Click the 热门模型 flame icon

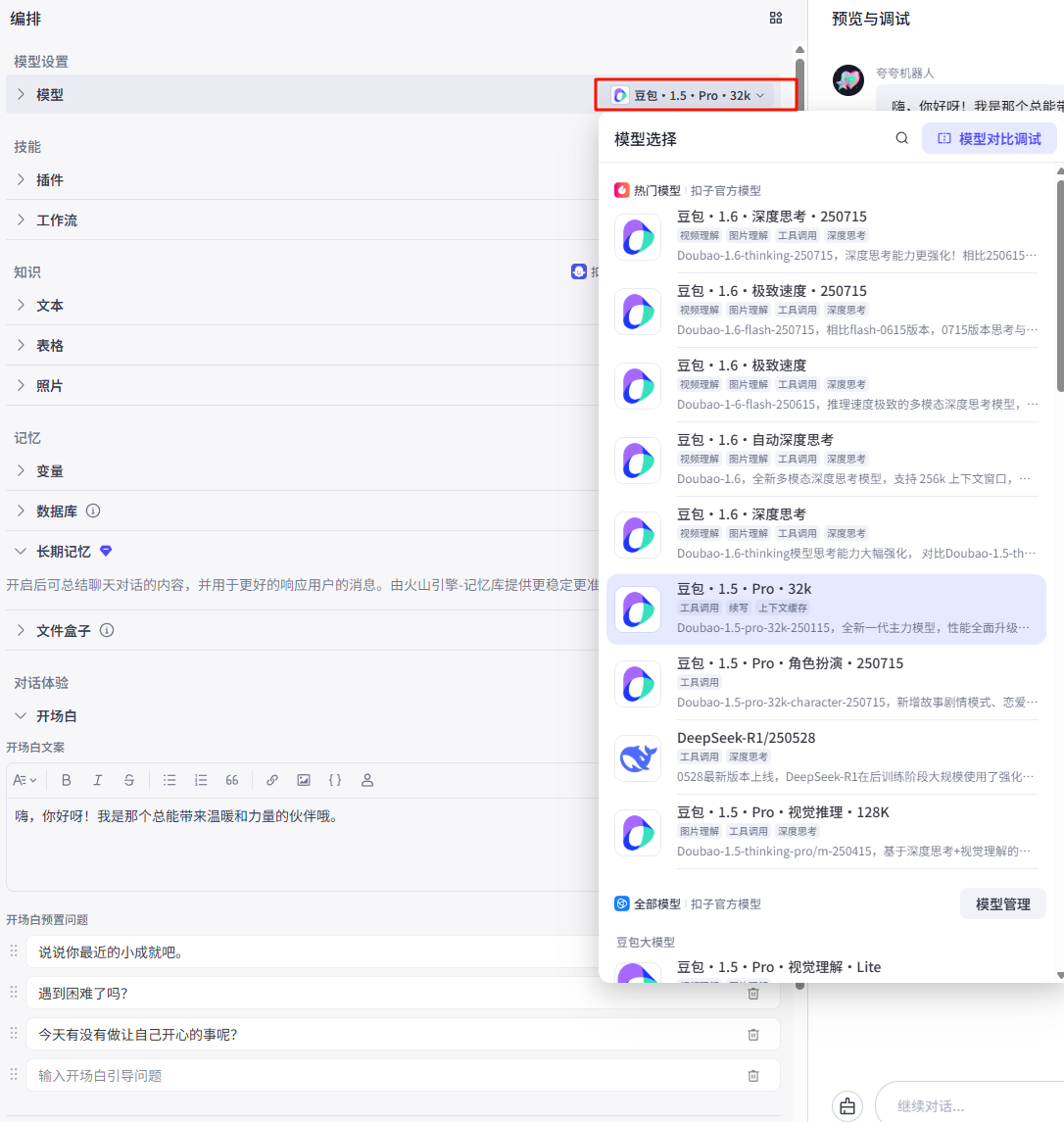(622, 190)
